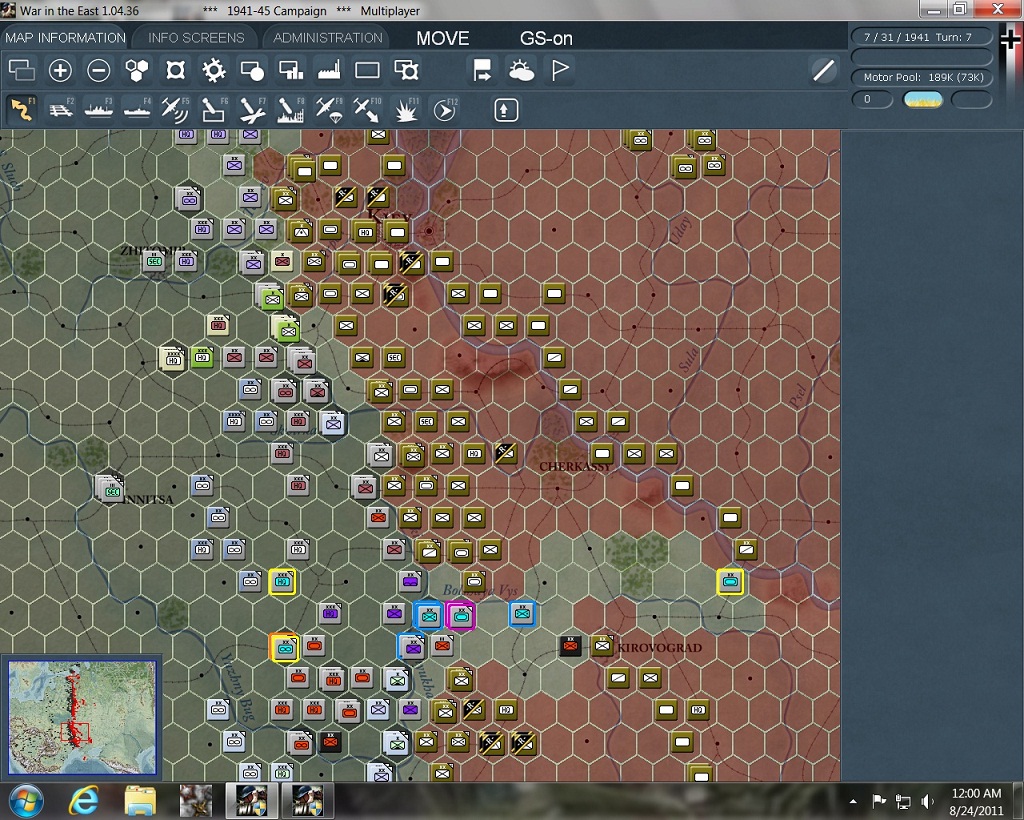The width and height of the screenshot is (1024, 820).
Task: Select F7 bomb airfield icon
Action: tap(252, 110)
